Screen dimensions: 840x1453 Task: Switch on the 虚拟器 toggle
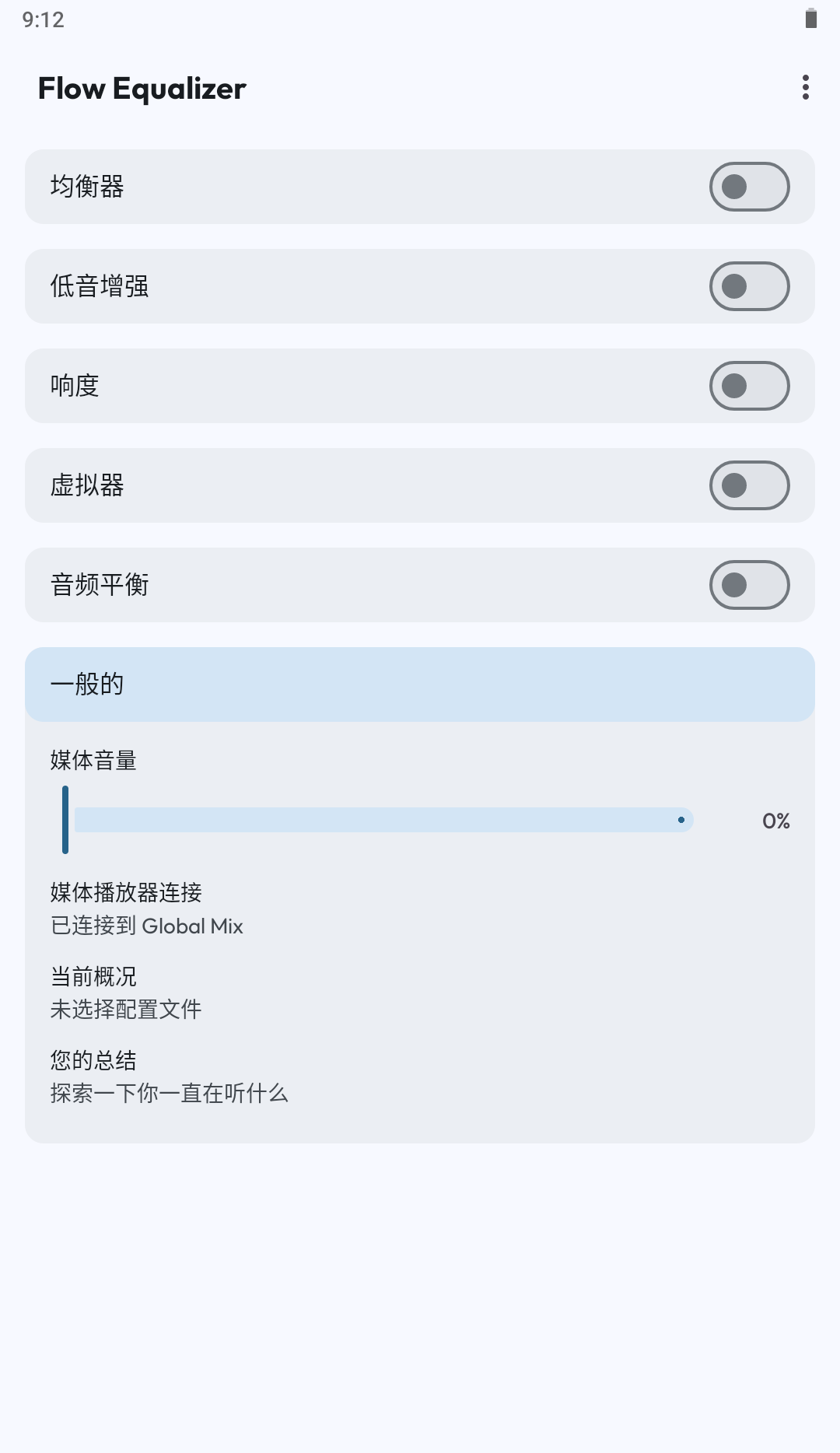click(x=749, y=485)
